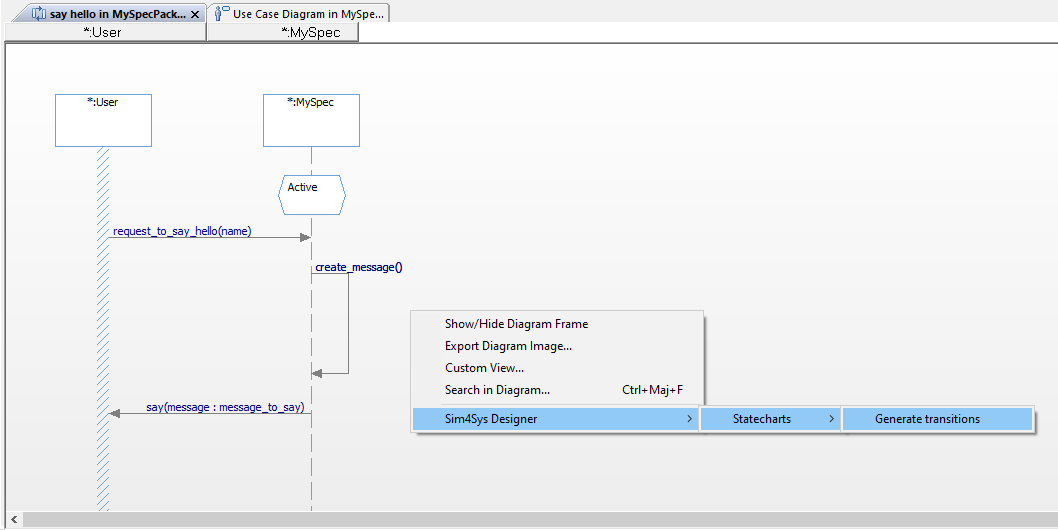This screenshot has height=530, width=1058.
Task: Select the Active state hexagon
Action: 312,195
